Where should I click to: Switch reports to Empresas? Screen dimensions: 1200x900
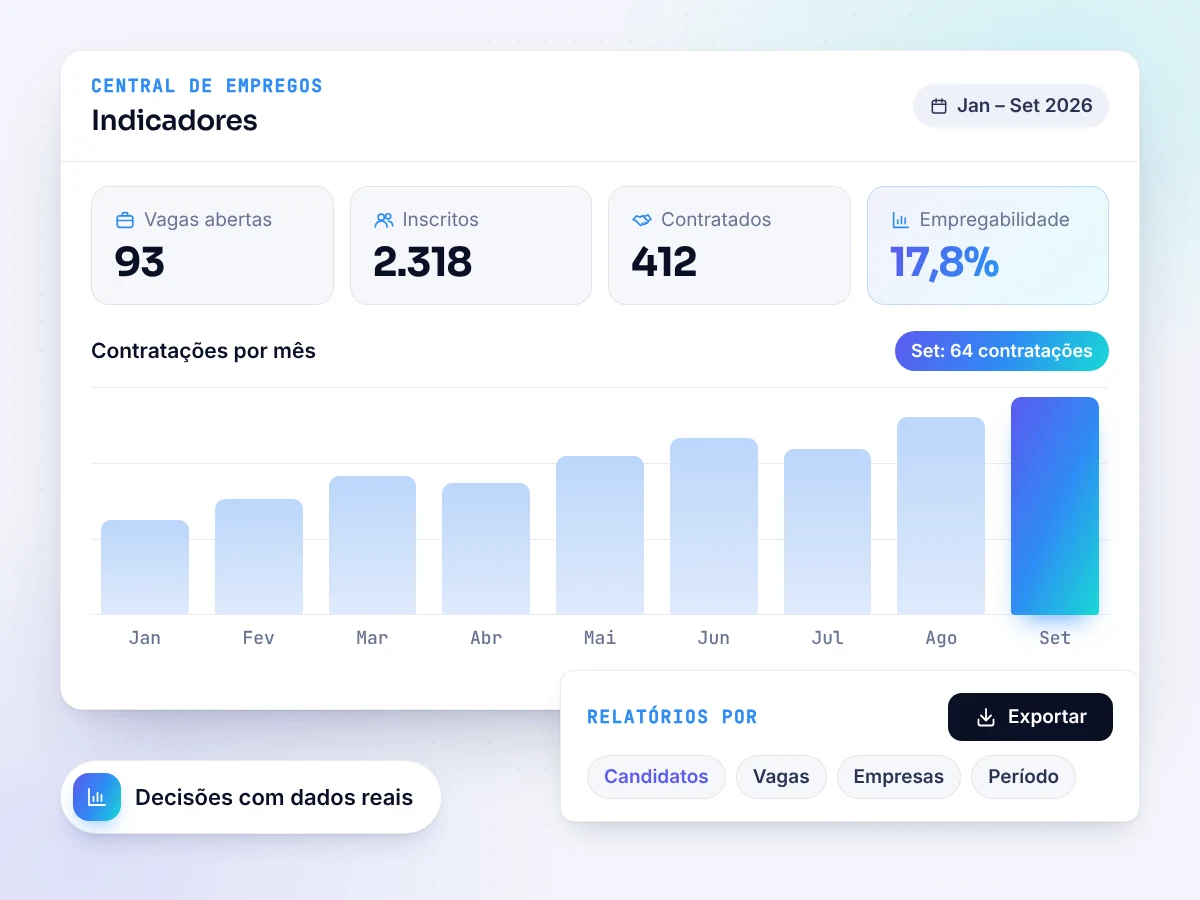coord(898,777)
